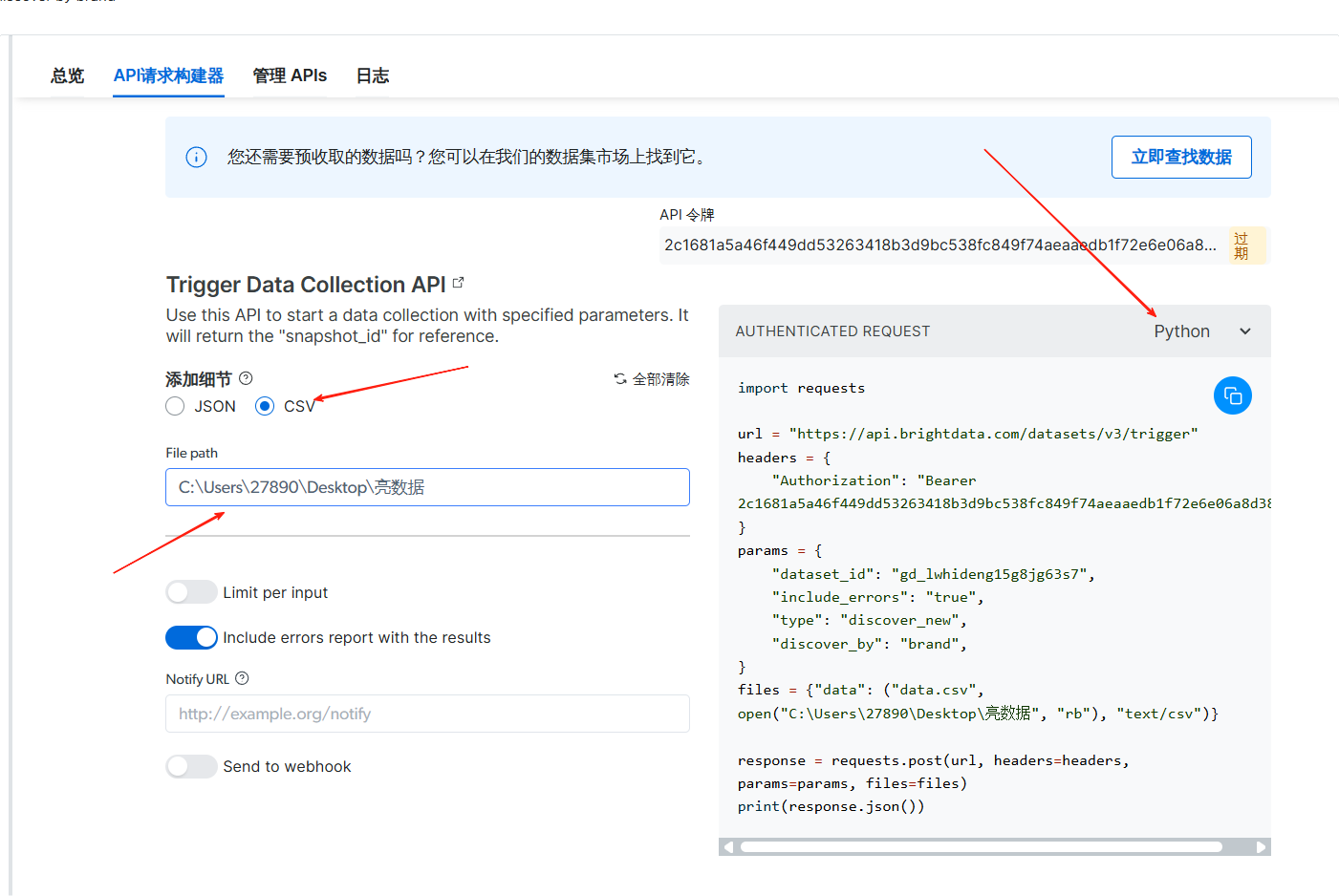Screen dimensions: 1339x896
Task: Open the 总览 tab
Action: click(x=68, y=75)
